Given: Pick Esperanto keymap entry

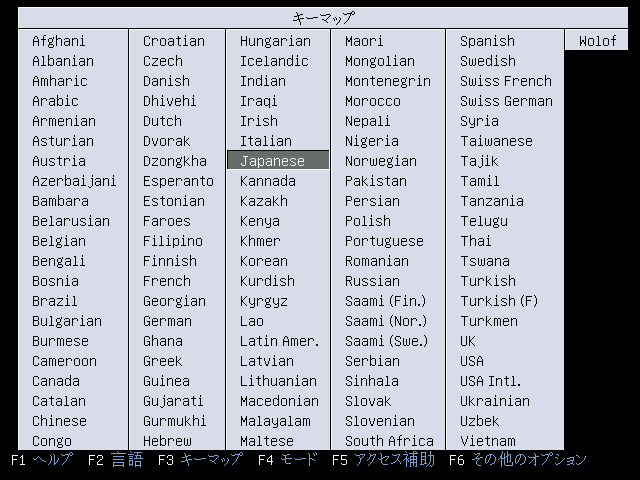Looking at the screenshot, I should point(178,181).
